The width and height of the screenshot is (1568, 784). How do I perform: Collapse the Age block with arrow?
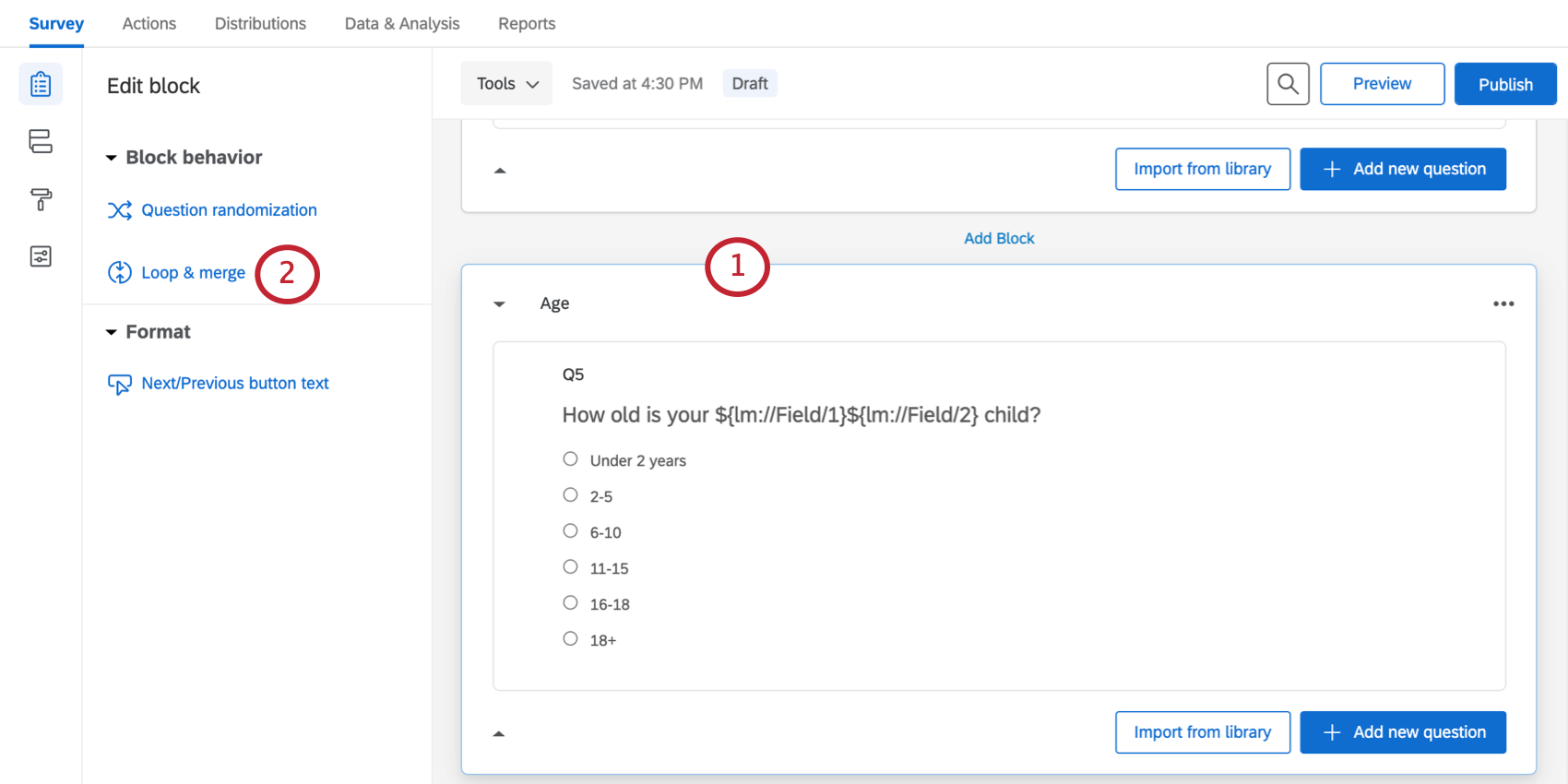tap(499, 303)
